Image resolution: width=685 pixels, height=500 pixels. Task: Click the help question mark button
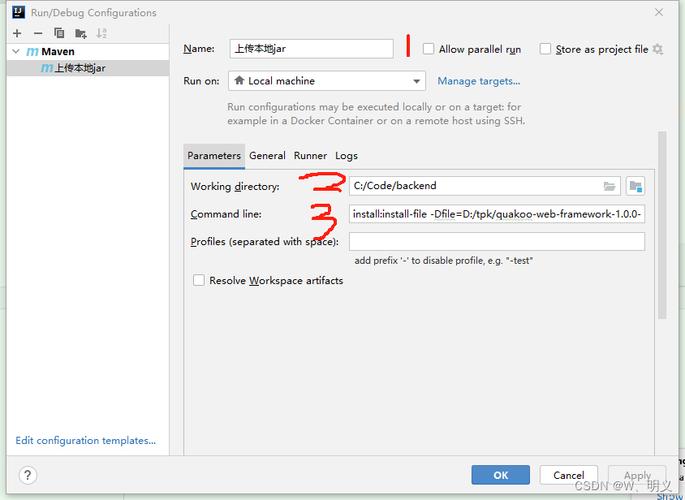28,475
